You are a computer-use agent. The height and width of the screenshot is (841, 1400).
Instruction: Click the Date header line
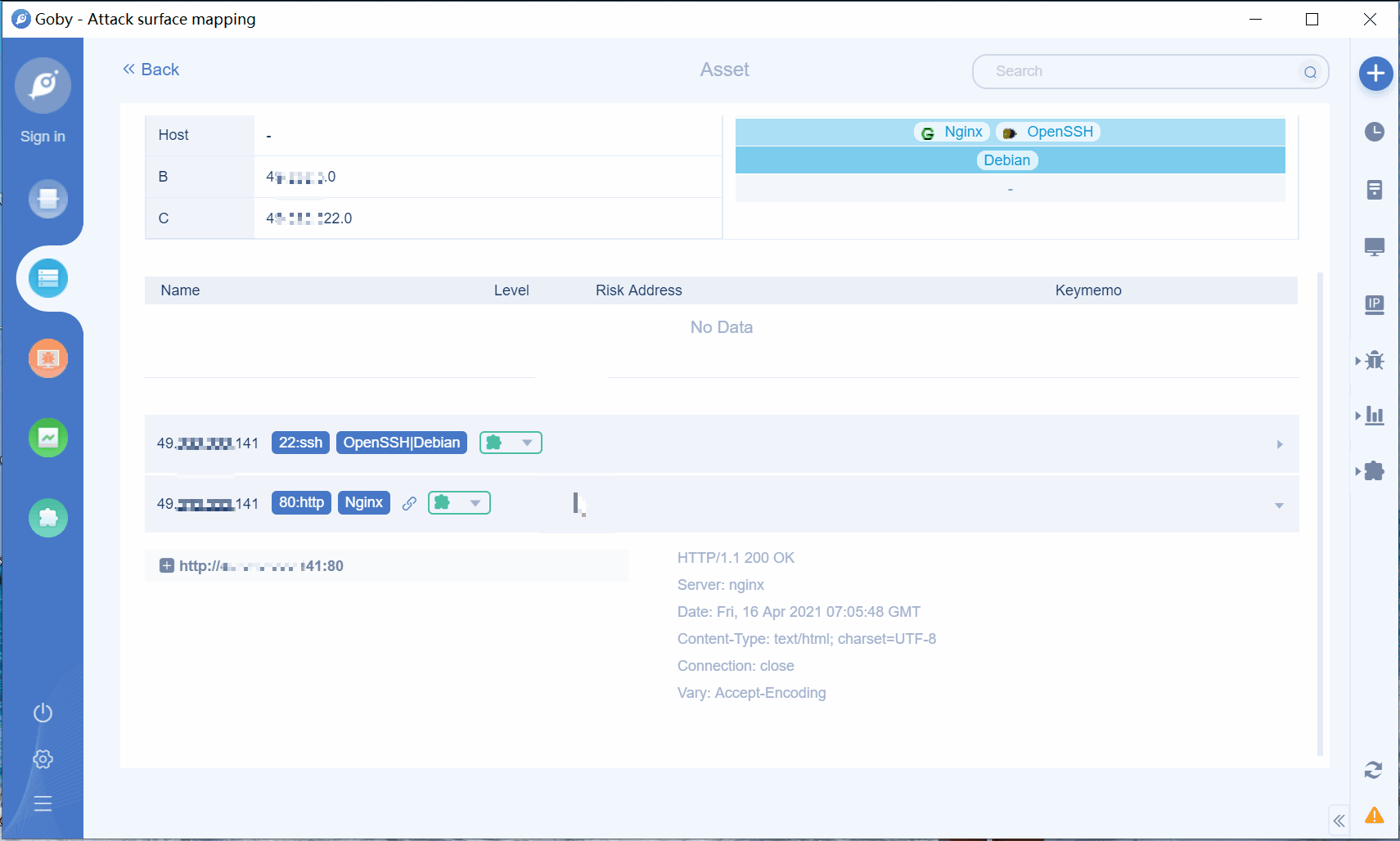pyautogui.click(x=799, y=612)
